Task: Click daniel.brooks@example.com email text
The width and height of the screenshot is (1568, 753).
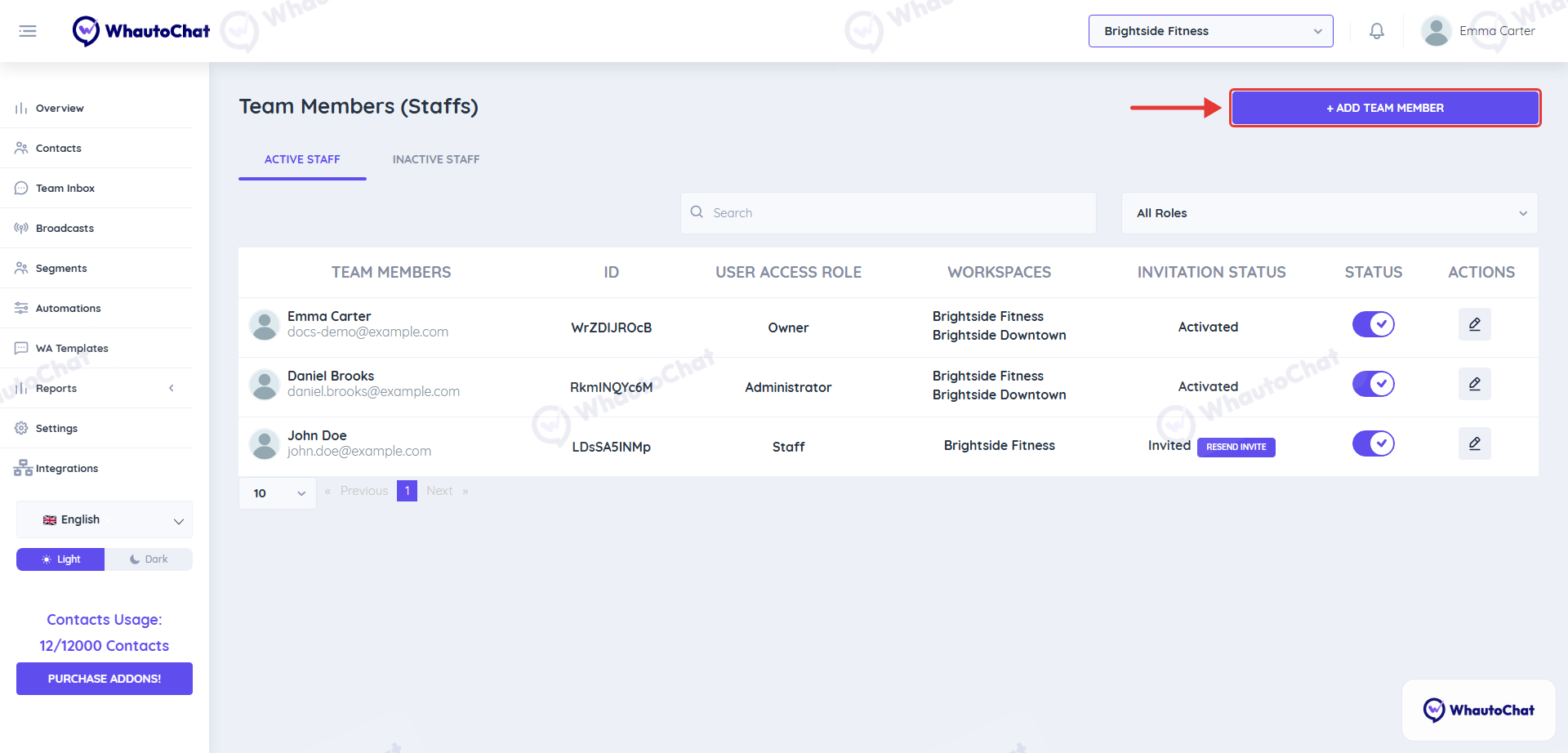Action: [x=373, y=391]
